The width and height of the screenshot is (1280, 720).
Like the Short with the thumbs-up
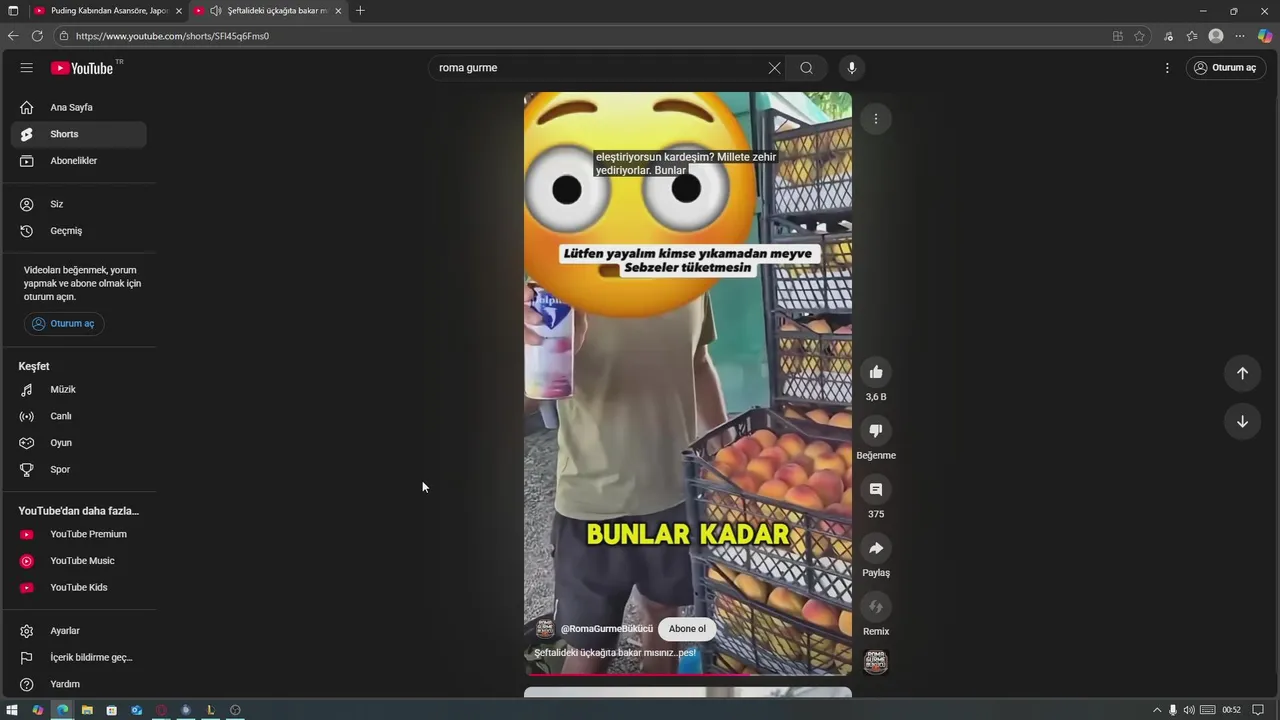pos(876,372)
